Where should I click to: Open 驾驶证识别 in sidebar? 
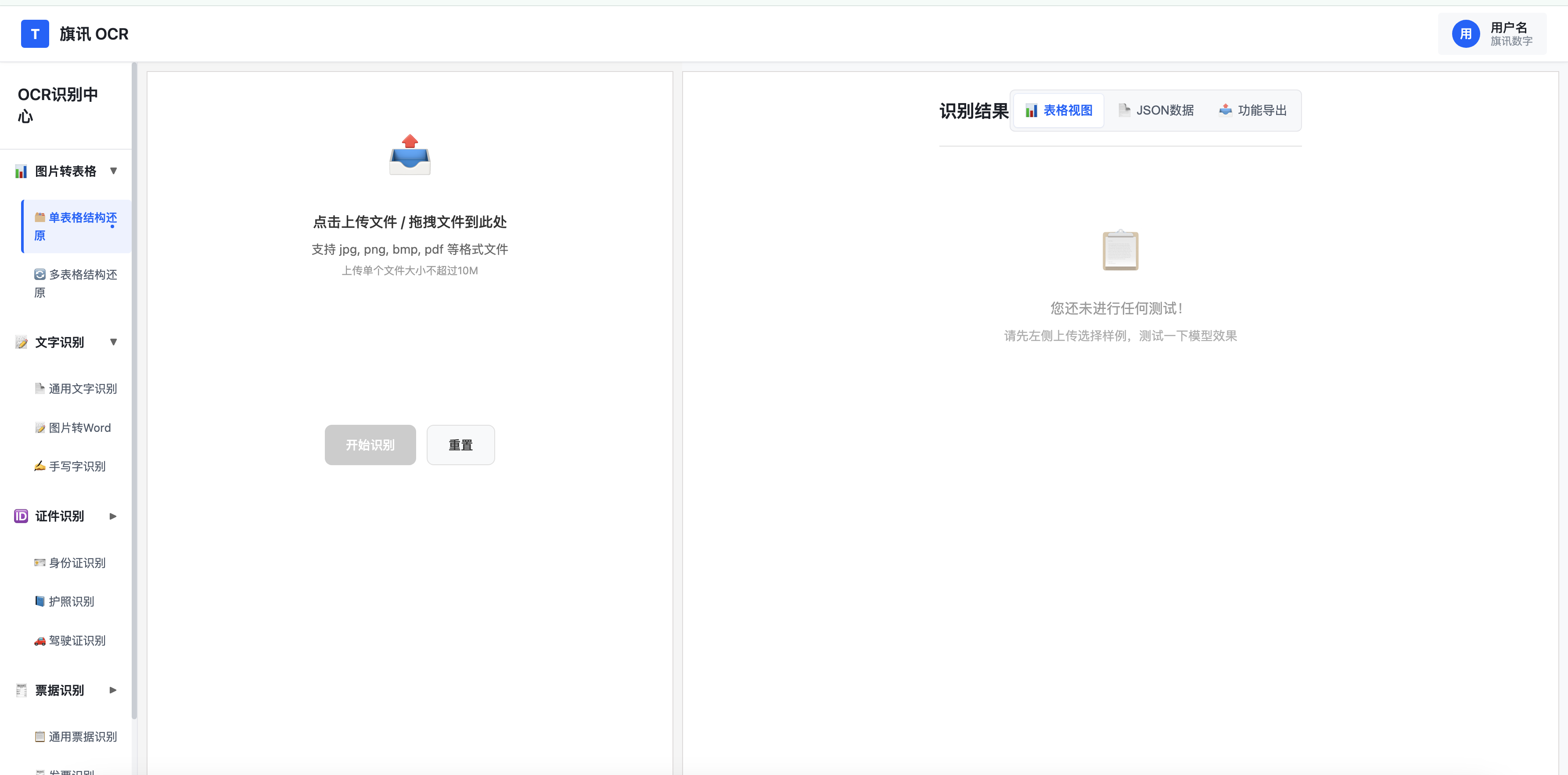click(77, 641)
